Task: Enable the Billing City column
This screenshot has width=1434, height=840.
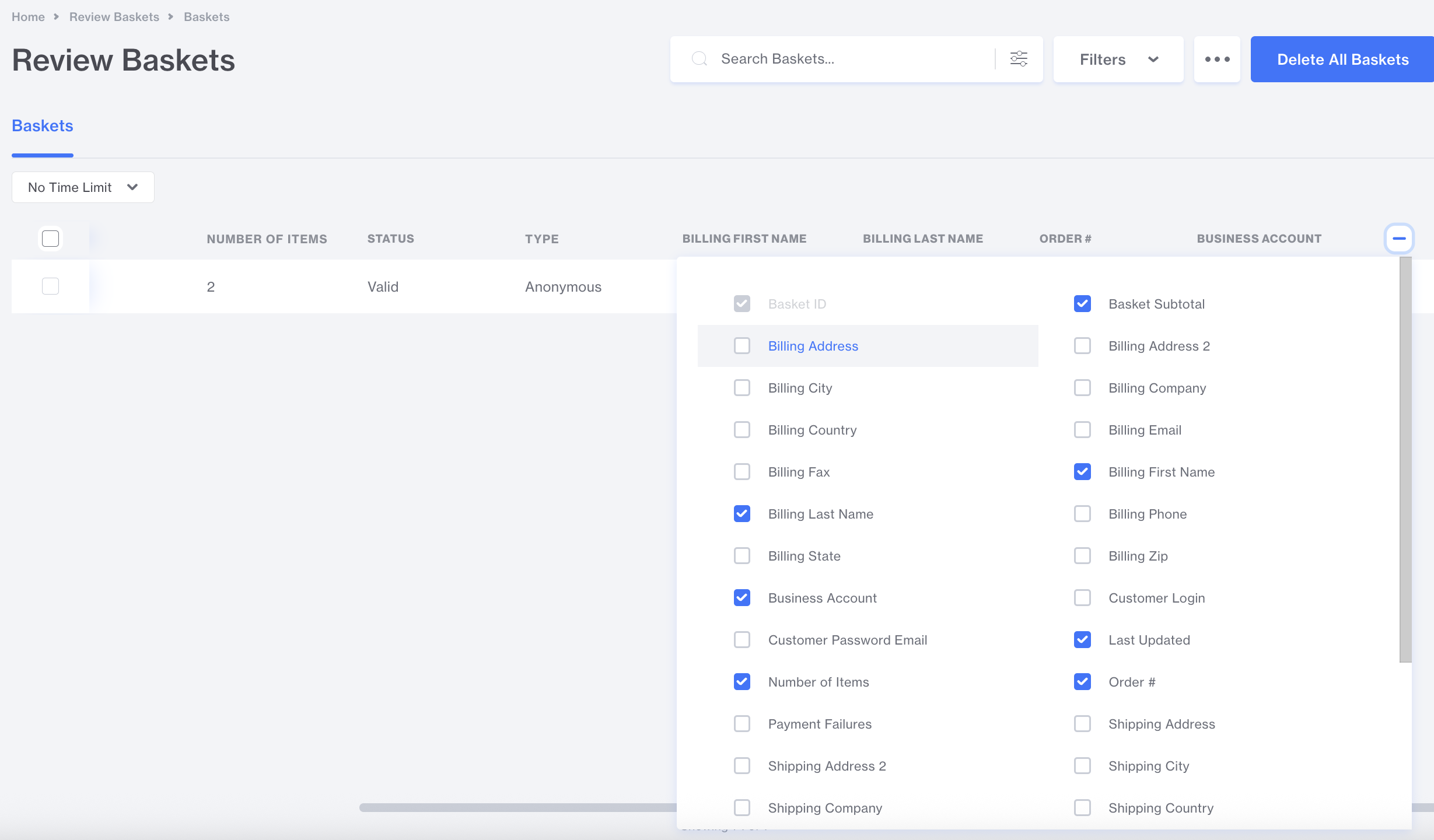Action: click(x=742, y=388)
